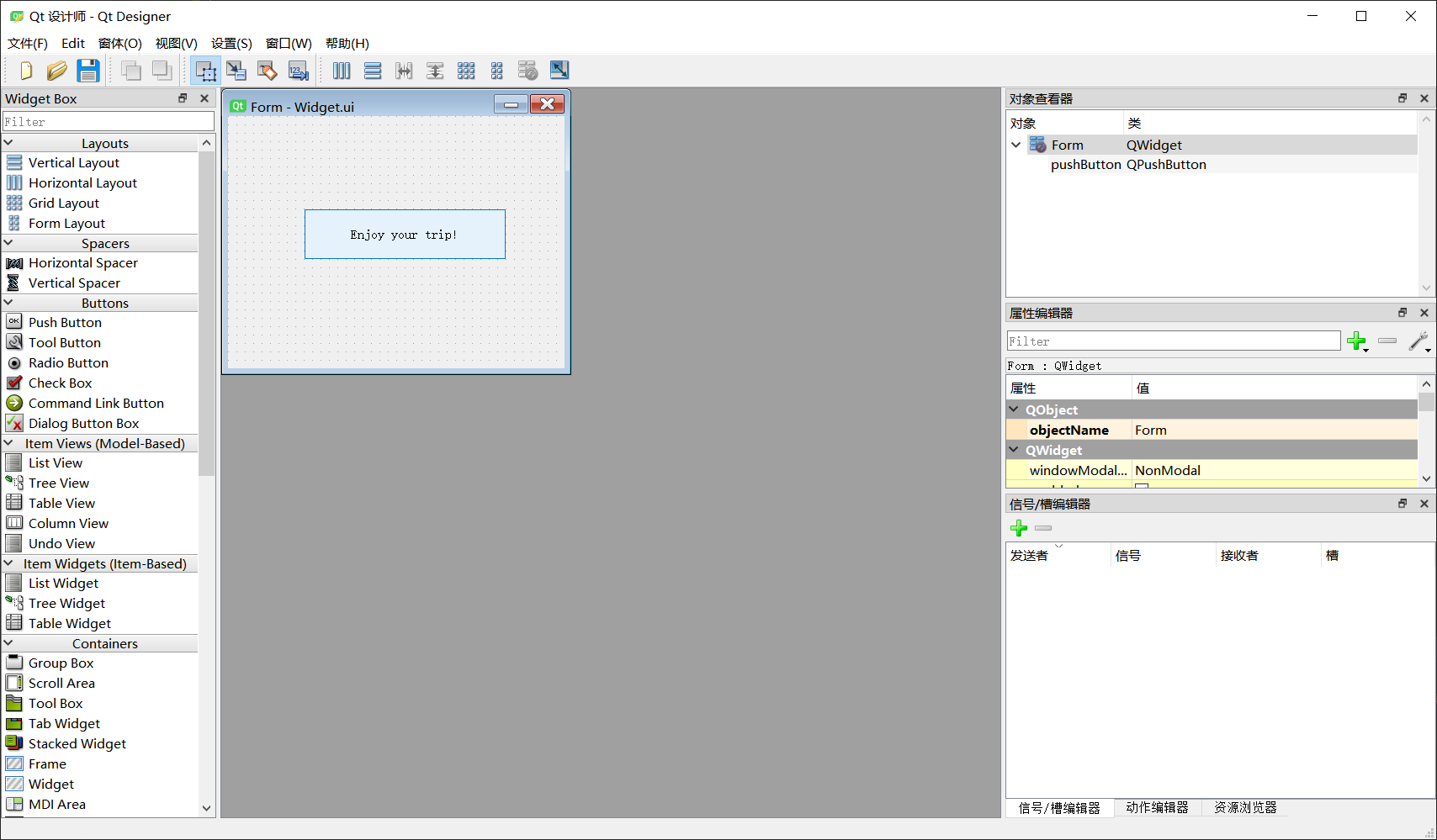1437x840 pixels.
Task: Collapse the Item Views (Model-Based) category
Action: click(x=8, y=443)
